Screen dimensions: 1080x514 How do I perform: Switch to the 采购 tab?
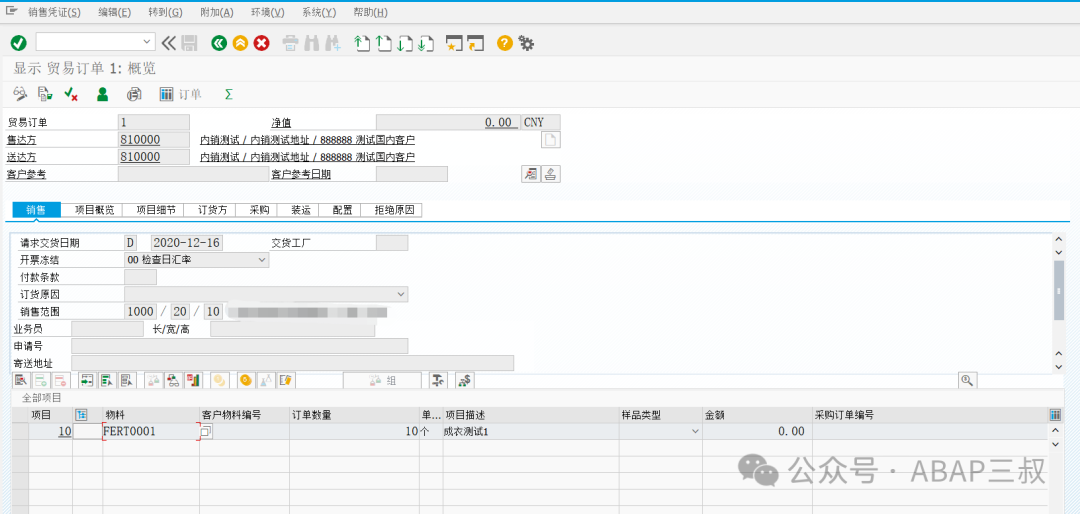(x=259, y=210)
